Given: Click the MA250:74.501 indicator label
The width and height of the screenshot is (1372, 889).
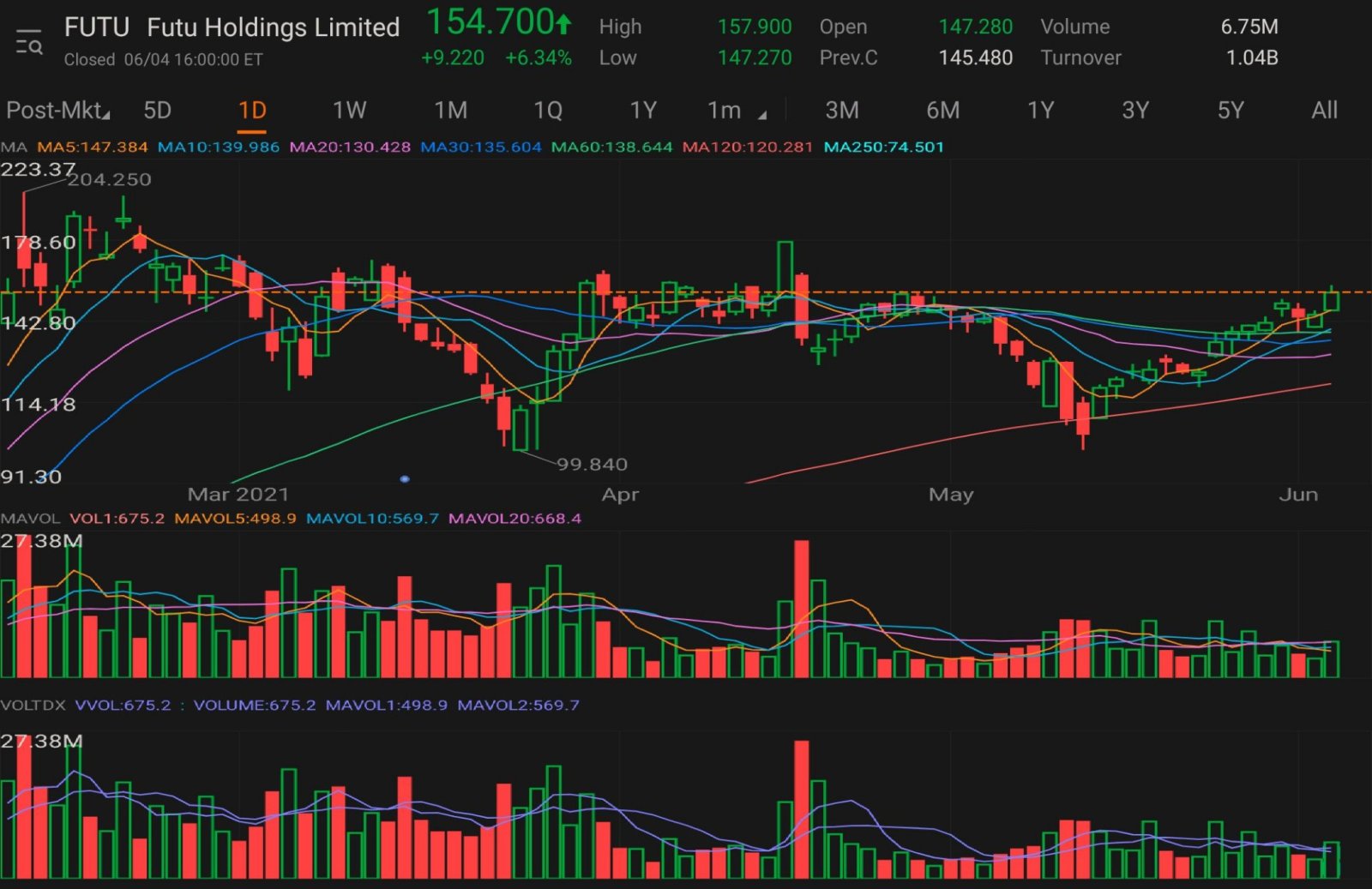Looking at the screenshot, I should [884, 147].
